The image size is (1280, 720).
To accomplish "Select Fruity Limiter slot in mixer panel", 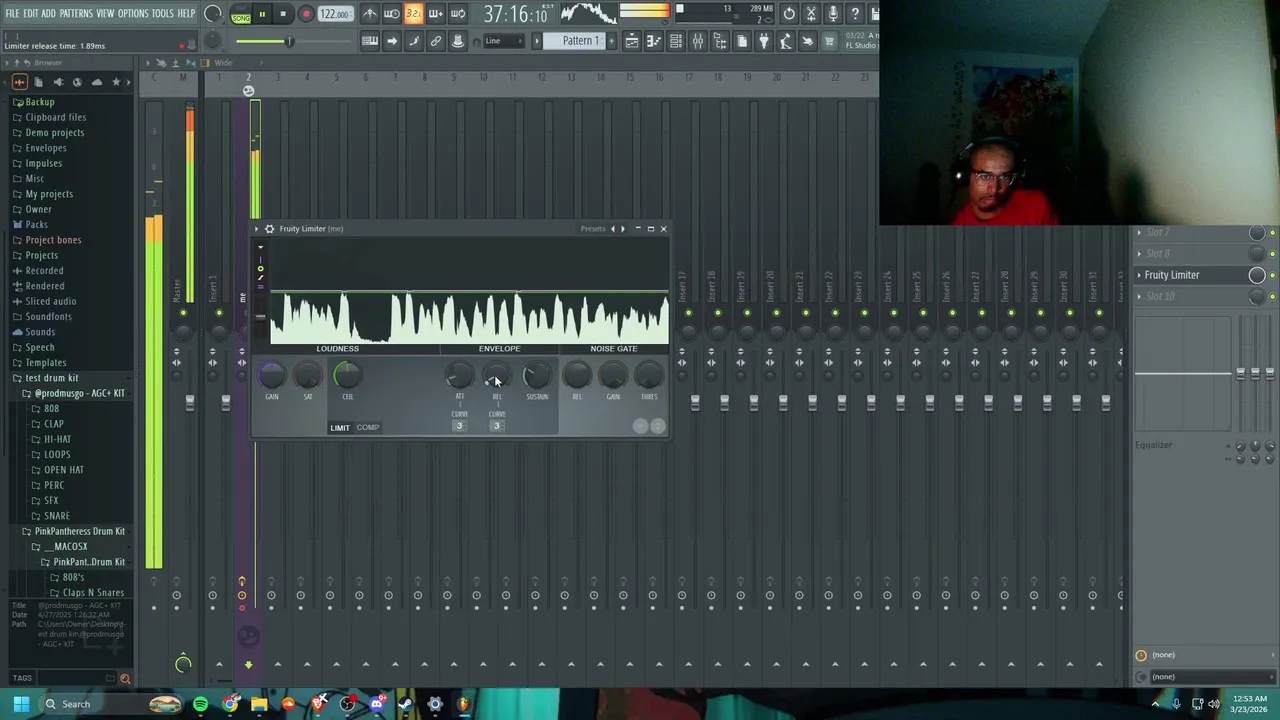I will 1190,275.
